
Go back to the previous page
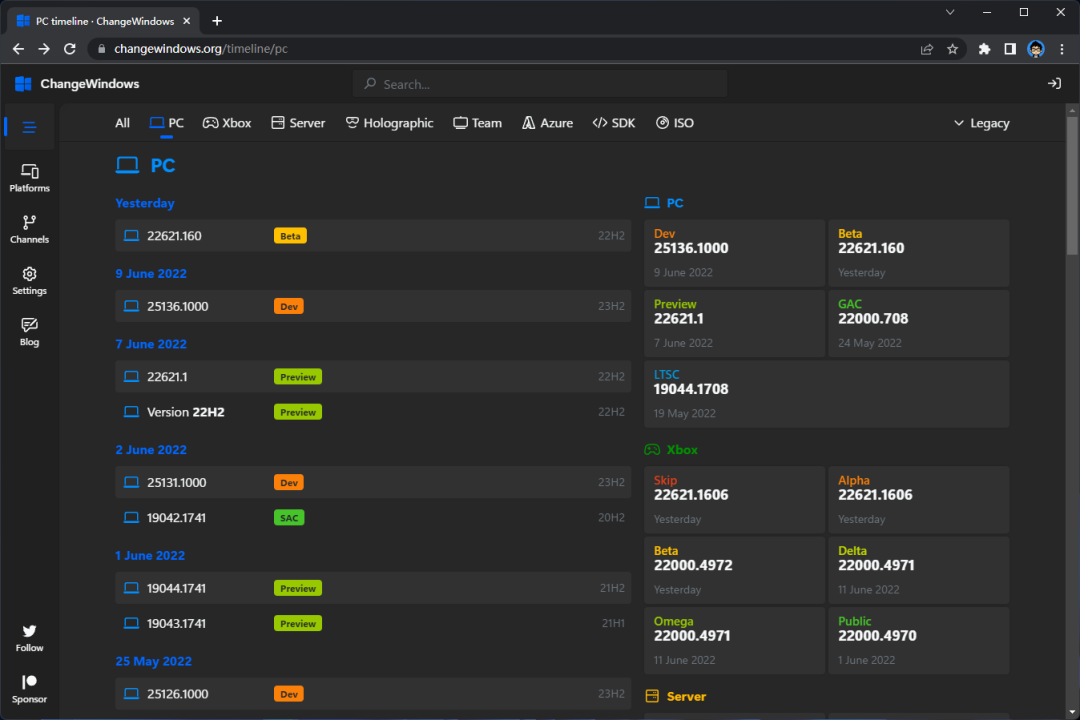point(19,49)
